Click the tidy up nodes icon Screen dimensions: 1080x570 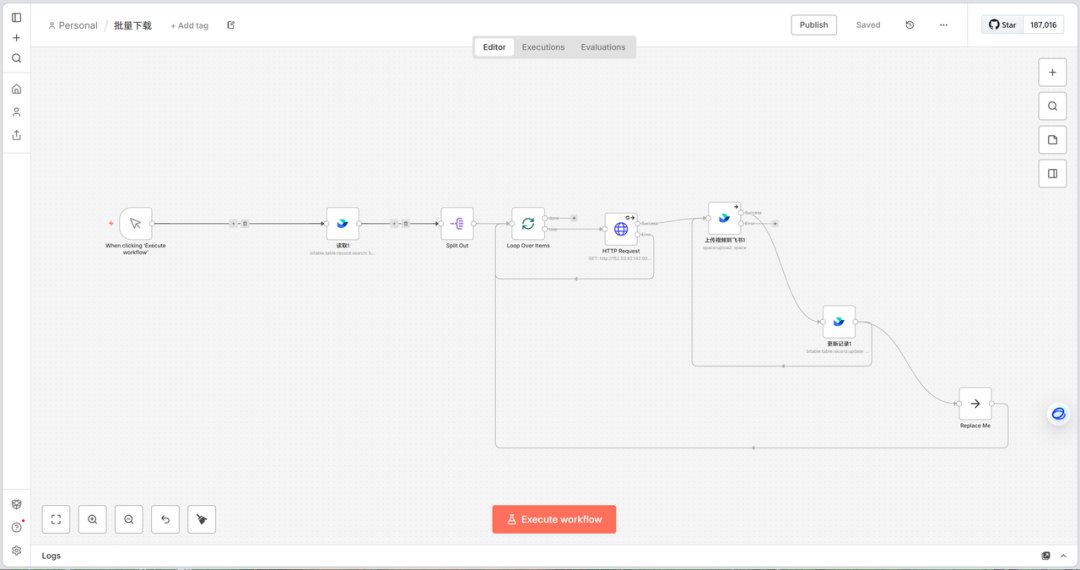[x=202, y=519]
